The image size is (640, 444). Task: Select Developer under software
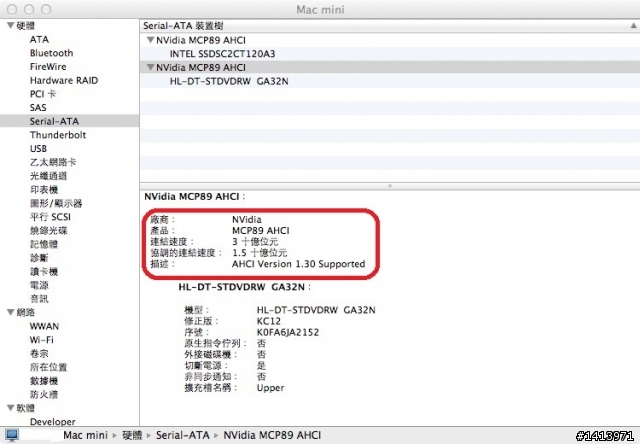click(x=53, y=422)
